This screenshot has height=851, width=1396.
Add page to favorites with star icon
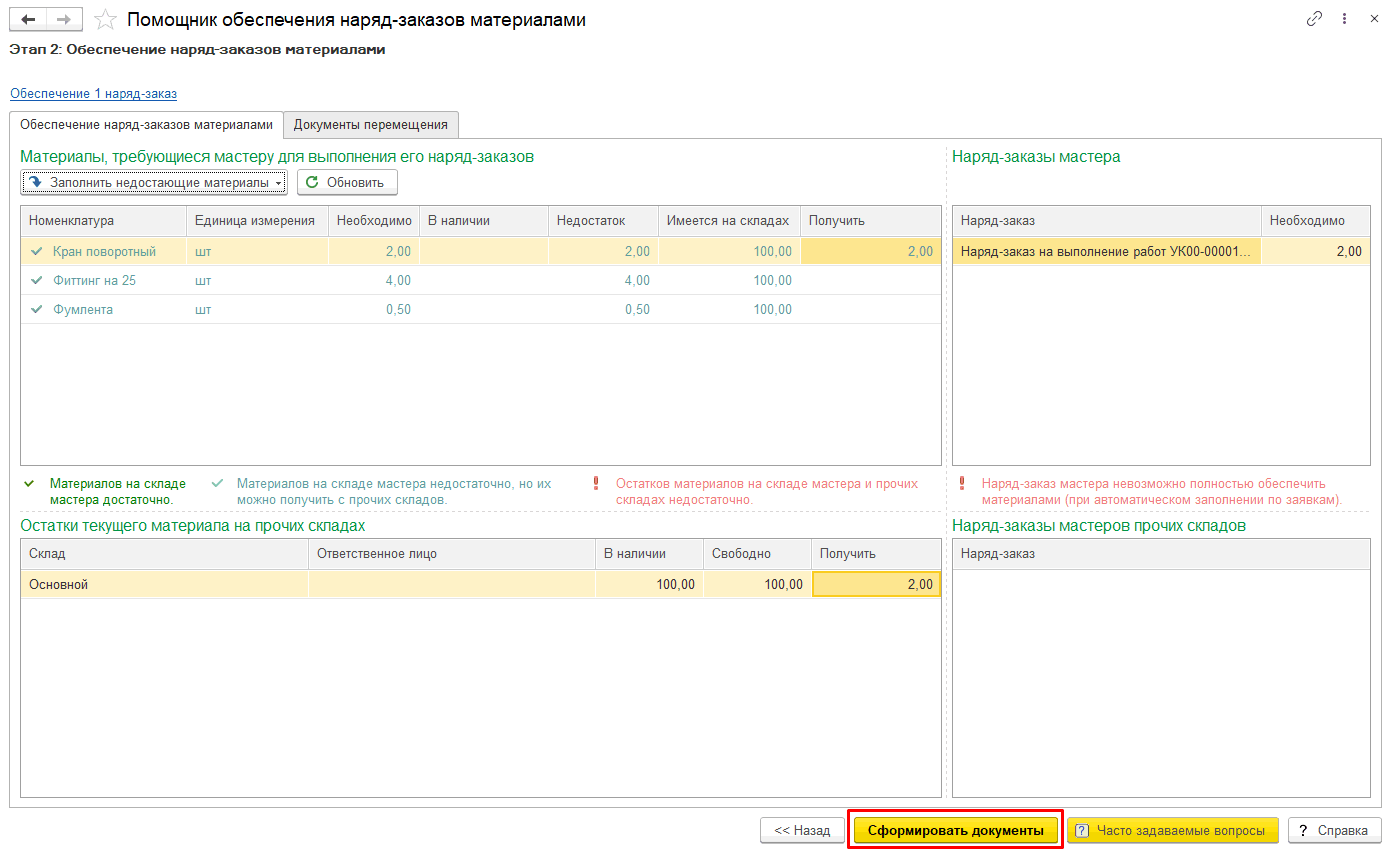coord(105,20)
